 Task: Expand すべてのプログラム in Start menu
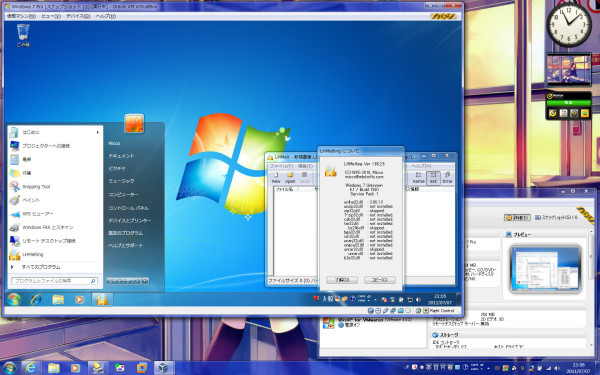point(55,267)
